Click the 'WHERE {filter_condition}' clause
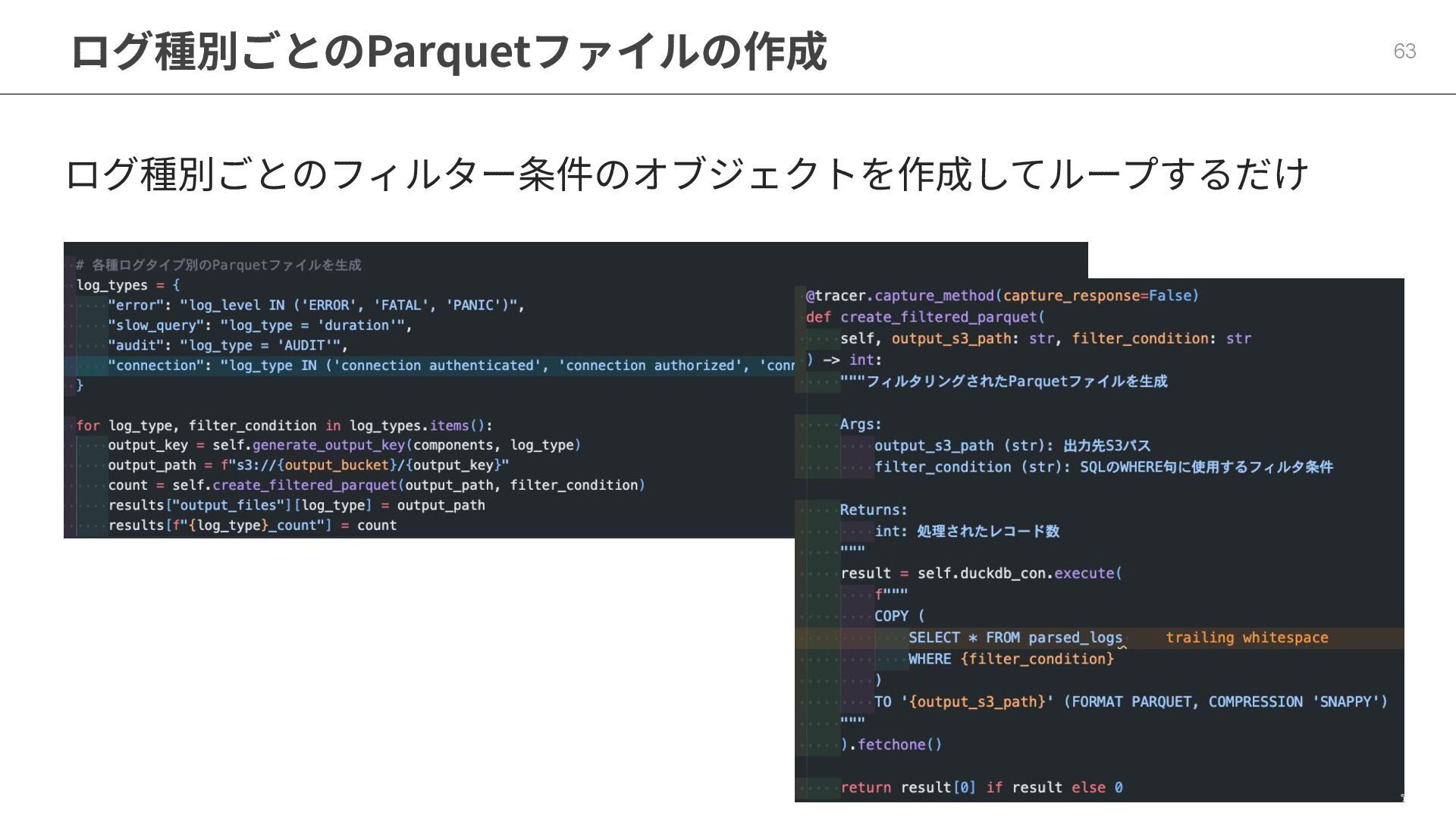 [1011, 659]
